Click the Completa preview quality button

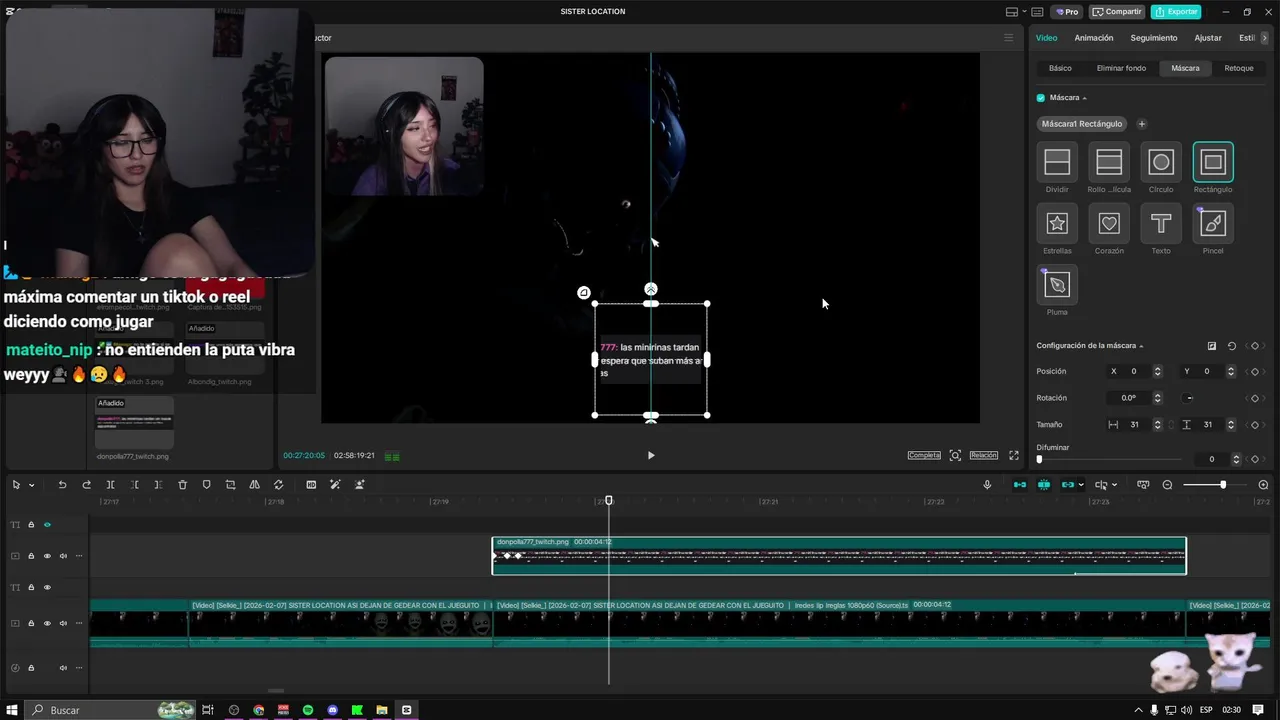(x=924, y=455)
